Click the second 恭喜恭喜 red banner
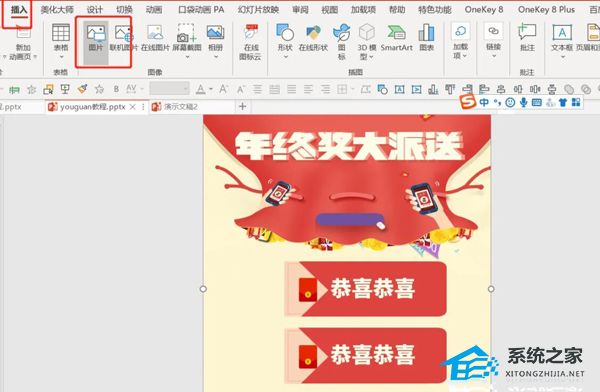This screenshot has width=600, height=392. click(x=365, y=355)
